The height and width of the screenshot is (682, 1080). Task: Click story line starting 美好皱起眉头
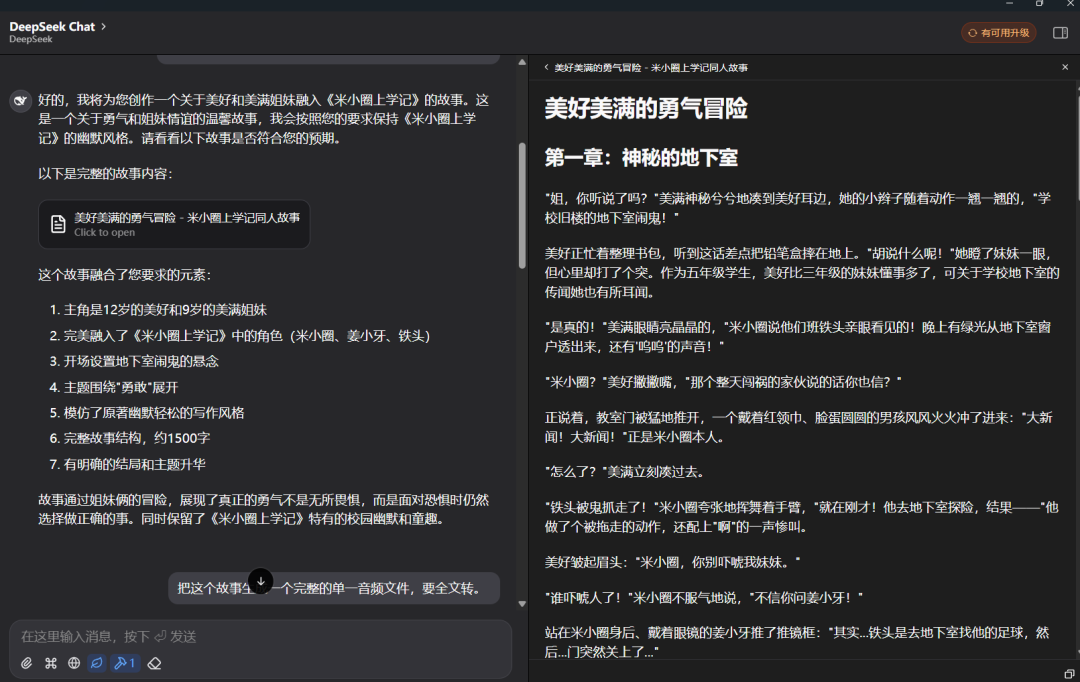pos(672,562)
